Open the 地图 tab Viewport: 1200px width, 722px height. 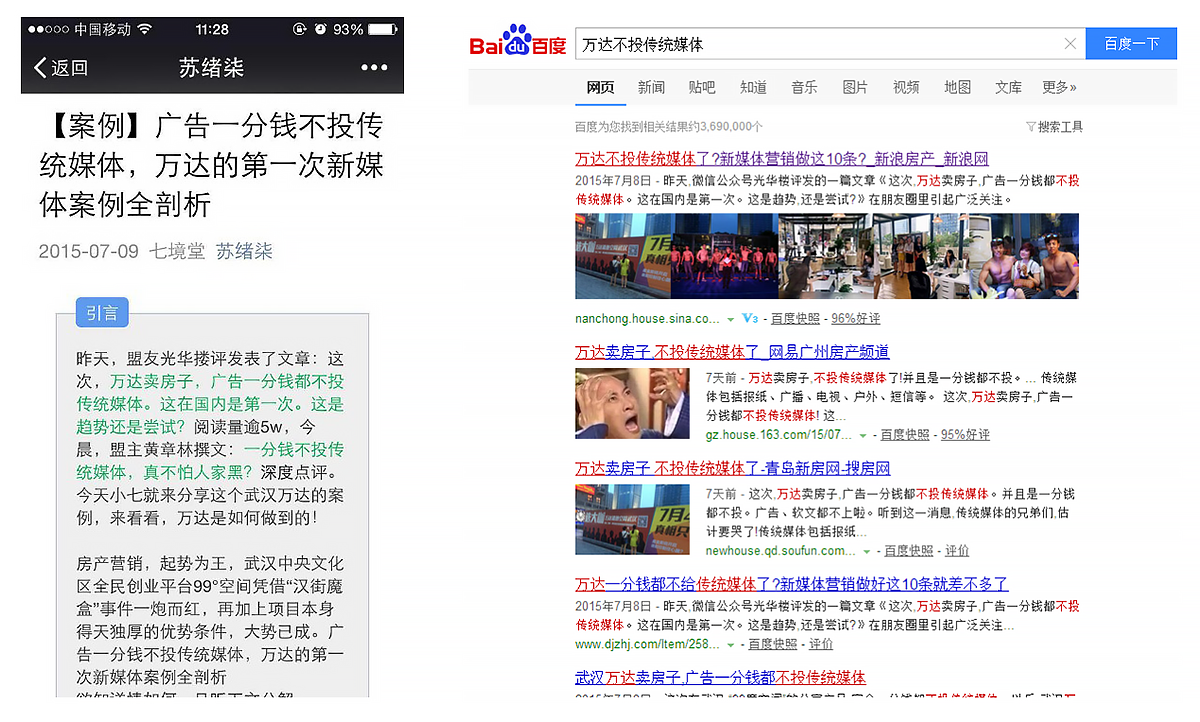[957, 88]
